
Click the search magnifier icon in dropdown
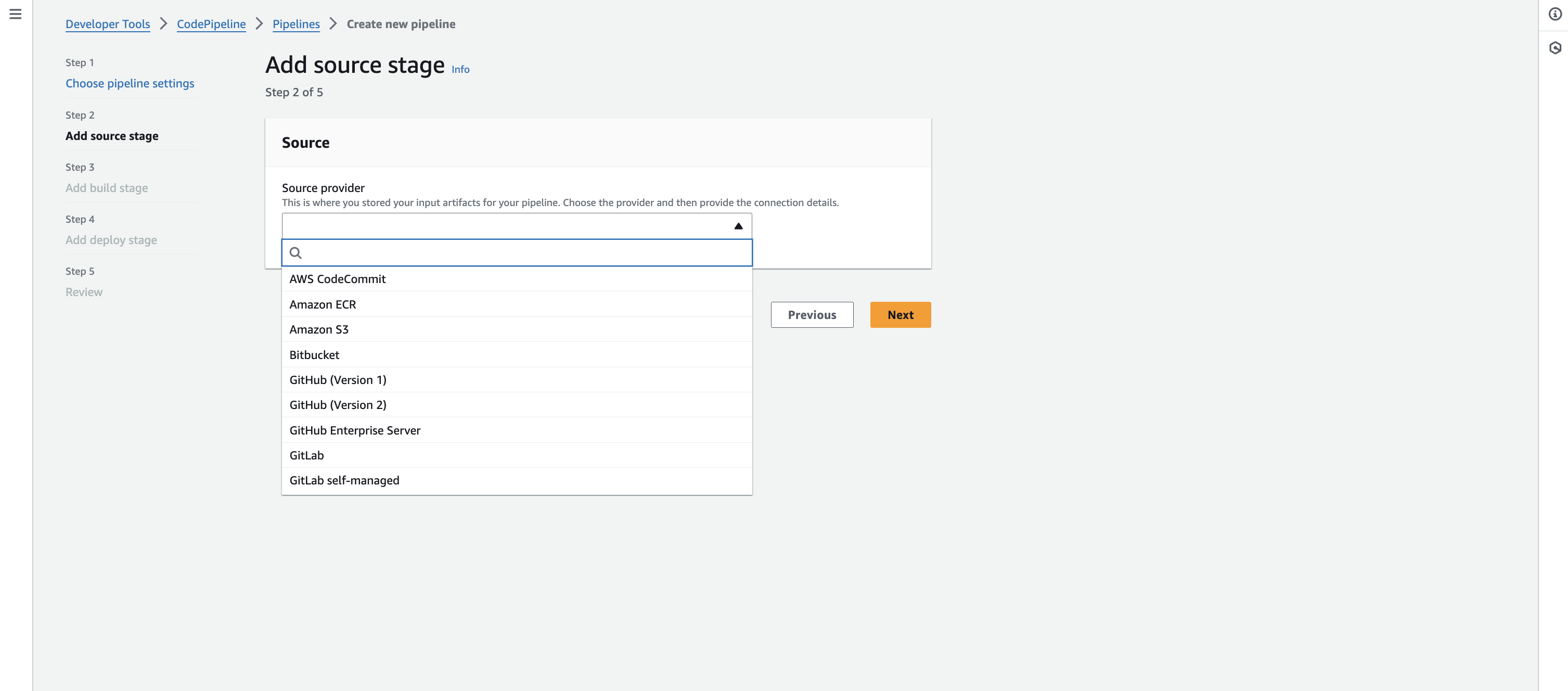click(x=296, y=253)
